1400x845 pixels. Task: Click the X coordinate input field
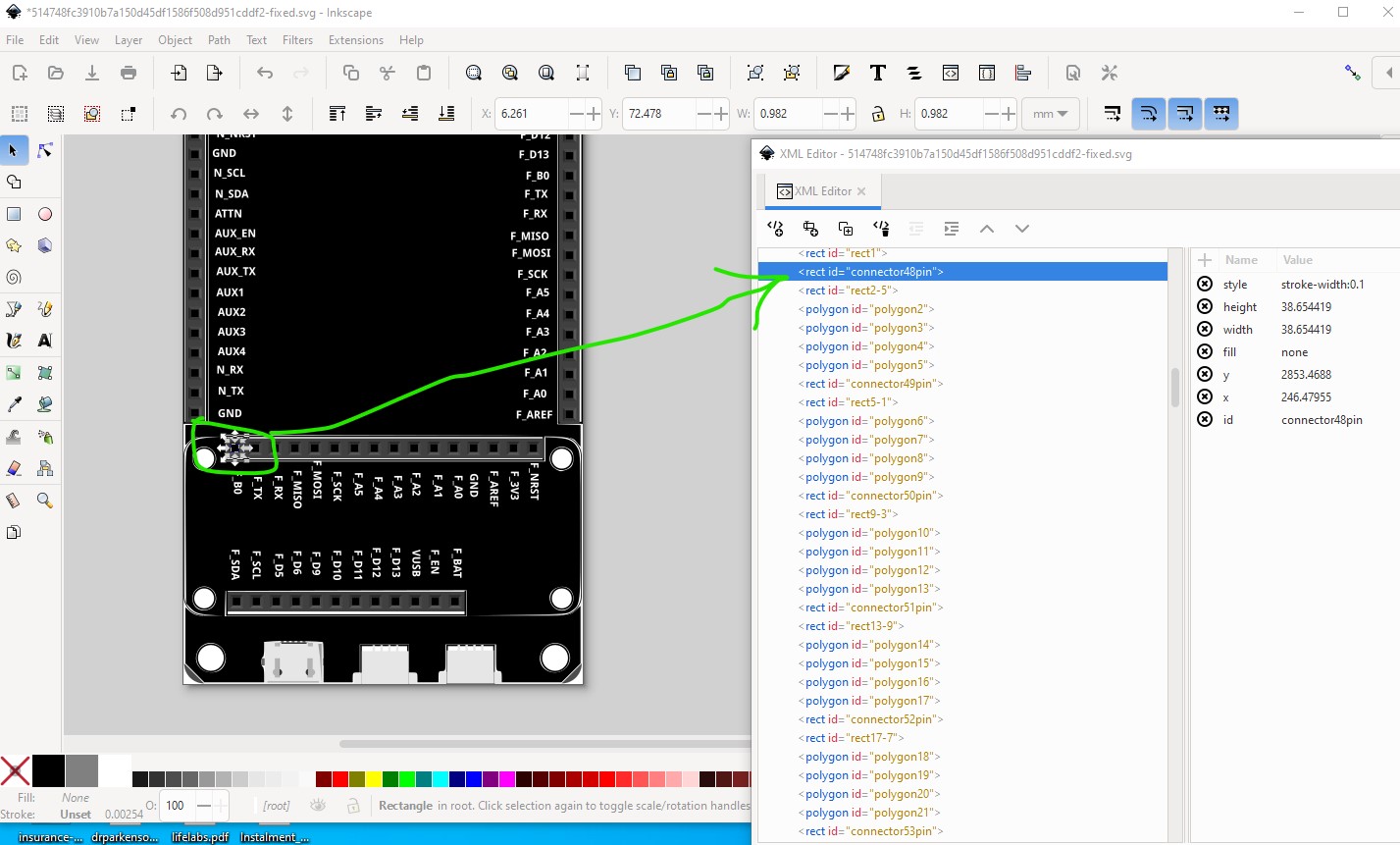(530, 114)
